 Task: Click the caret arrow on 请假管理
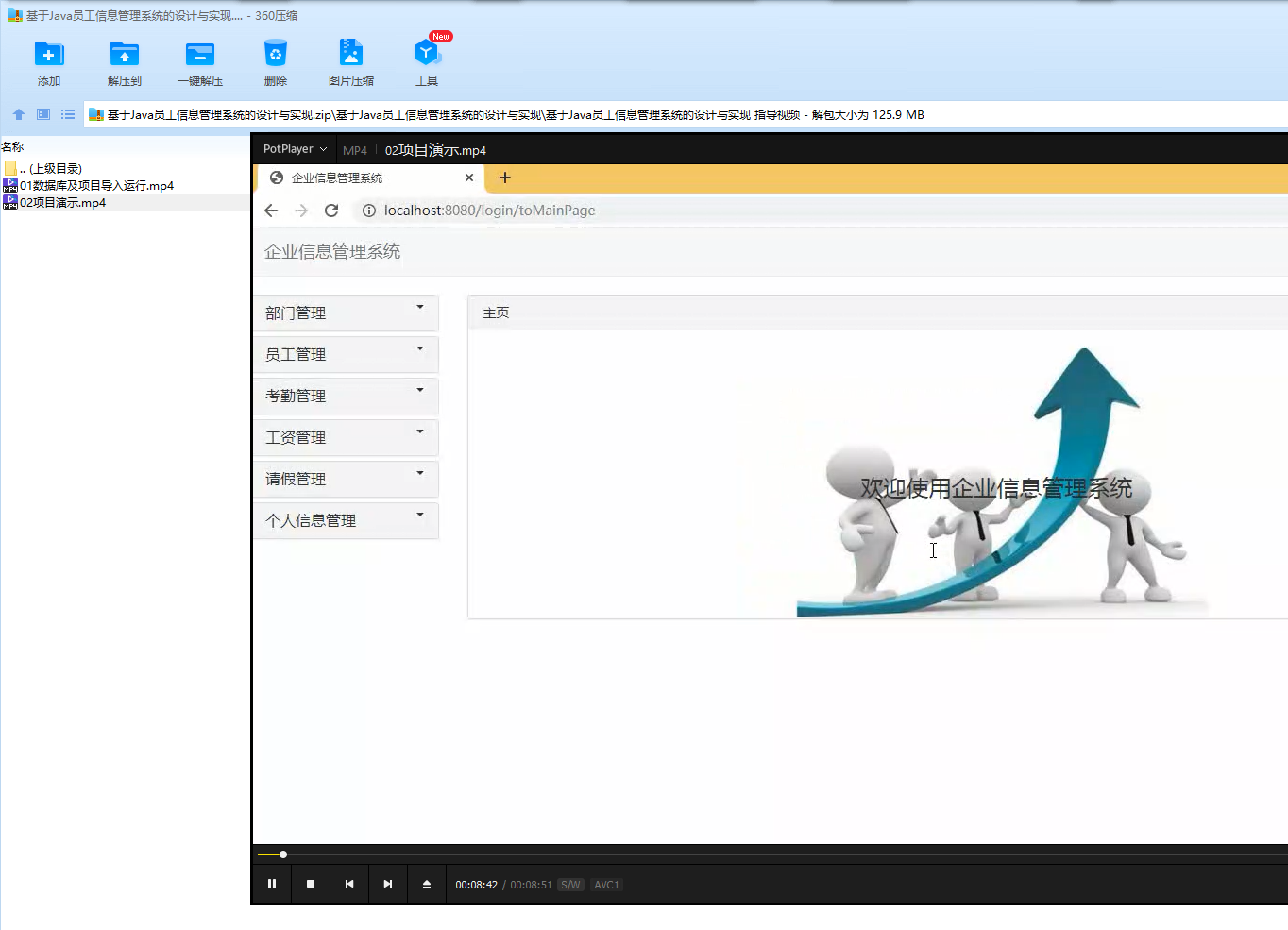pyautogui.click(x=420, y=473)
